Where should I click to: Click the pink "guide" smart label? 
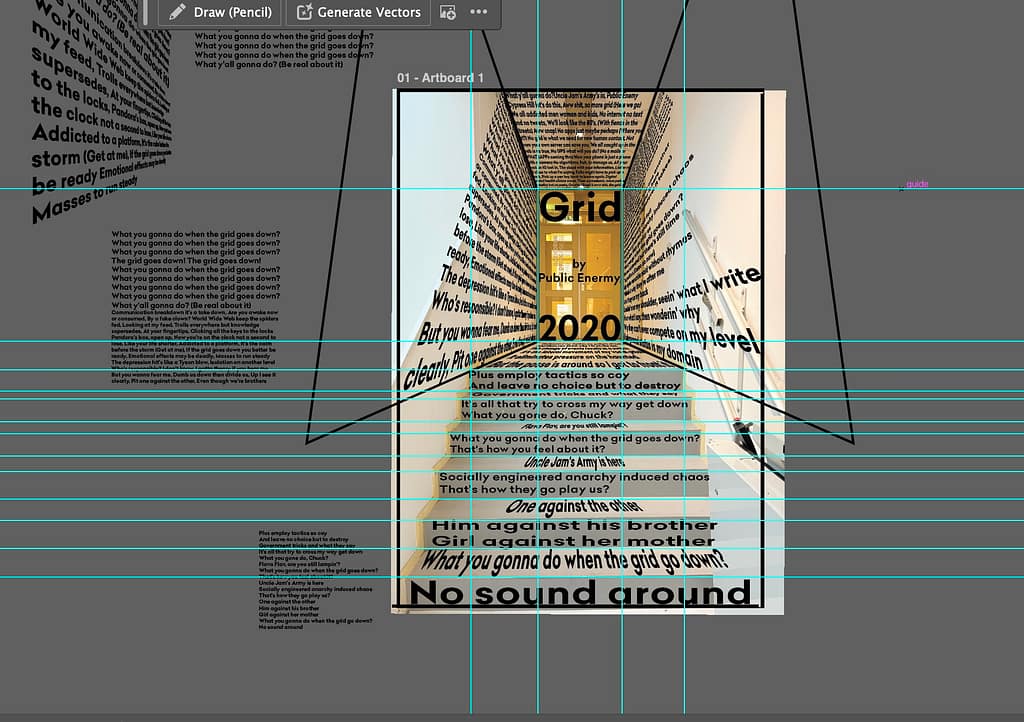pyautogui.click(x=916, y=185)
